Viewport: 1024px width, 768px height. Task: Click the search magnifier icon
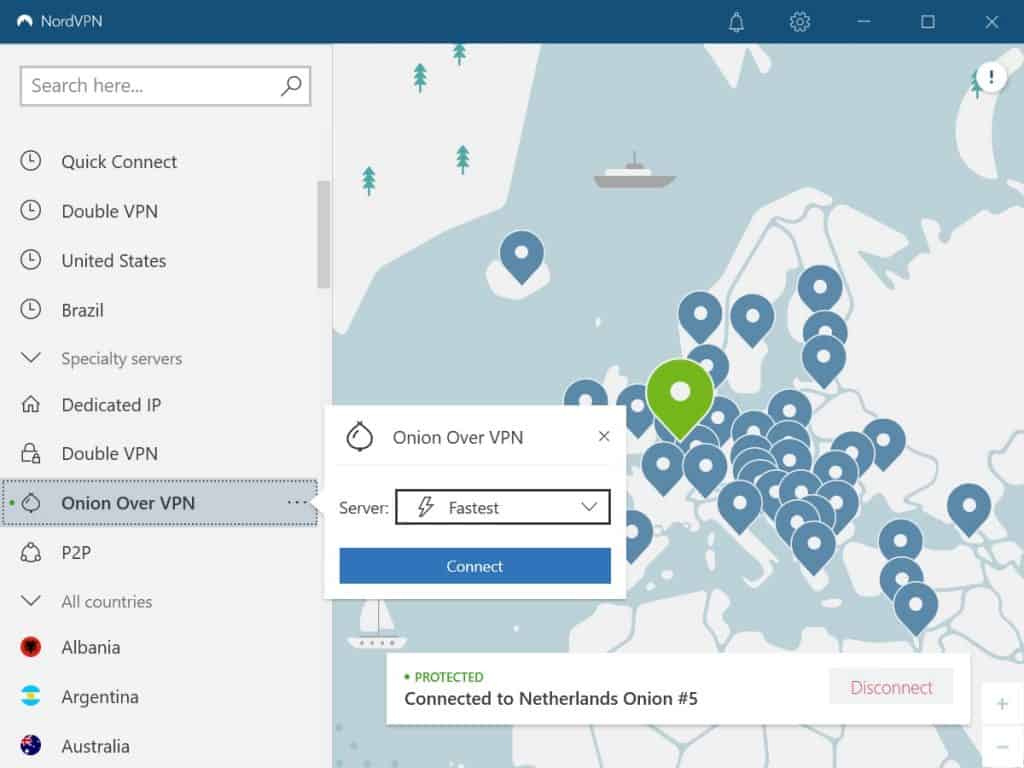291,86
